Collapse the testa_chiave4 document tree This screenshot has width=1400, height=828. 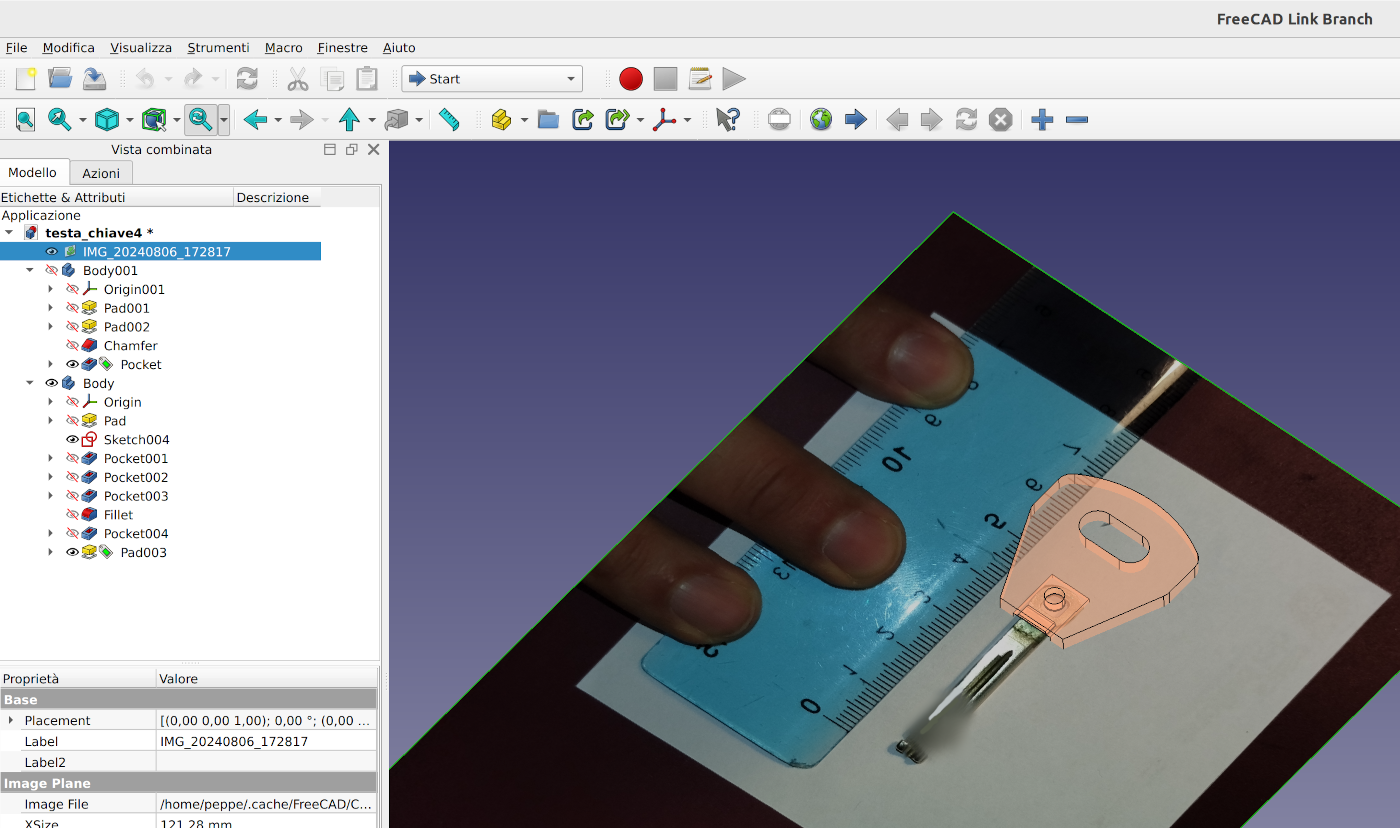click(x=9, y=233)
